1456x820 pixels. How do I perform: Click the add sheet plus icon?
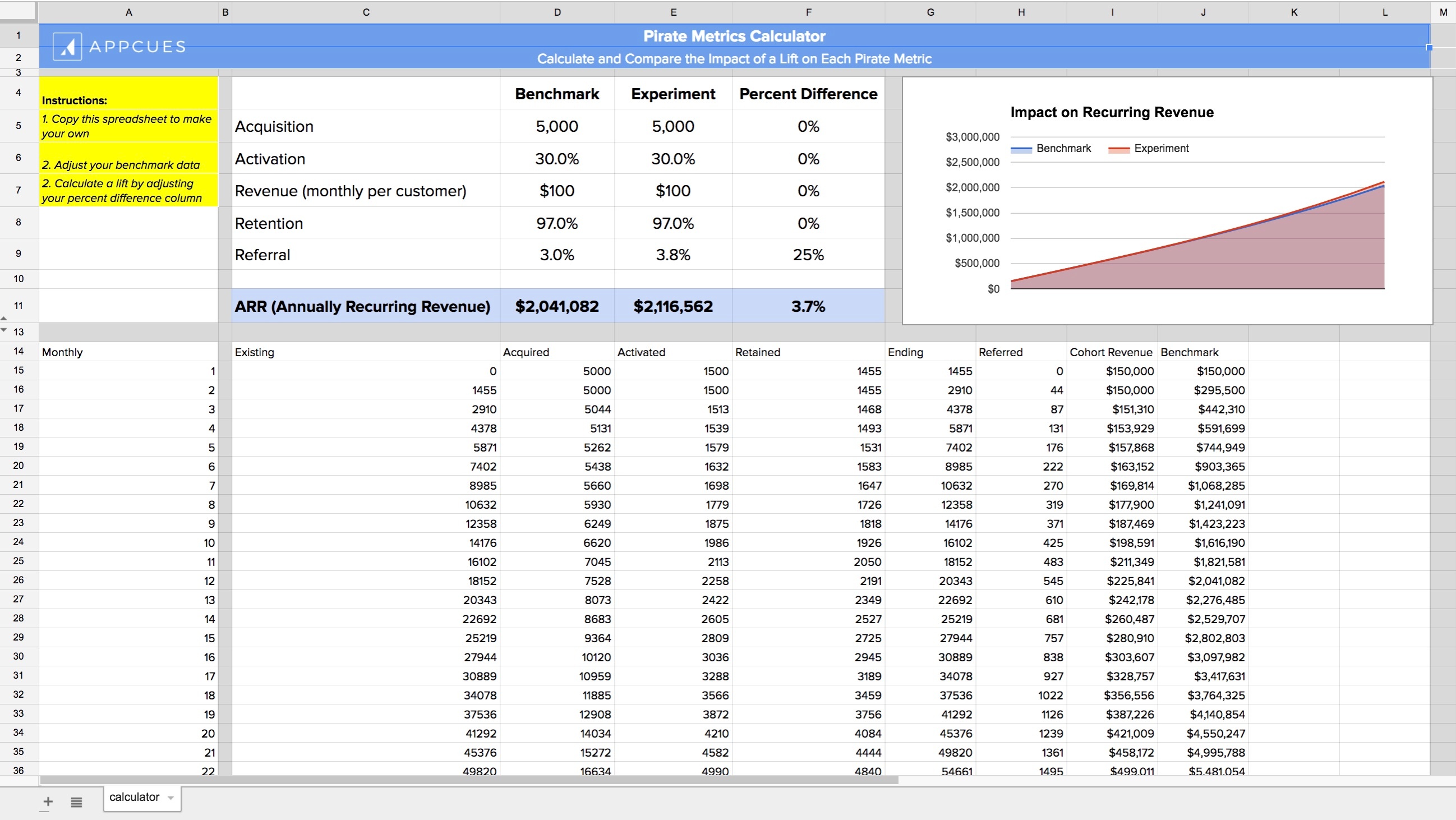(x=48, y=801)
